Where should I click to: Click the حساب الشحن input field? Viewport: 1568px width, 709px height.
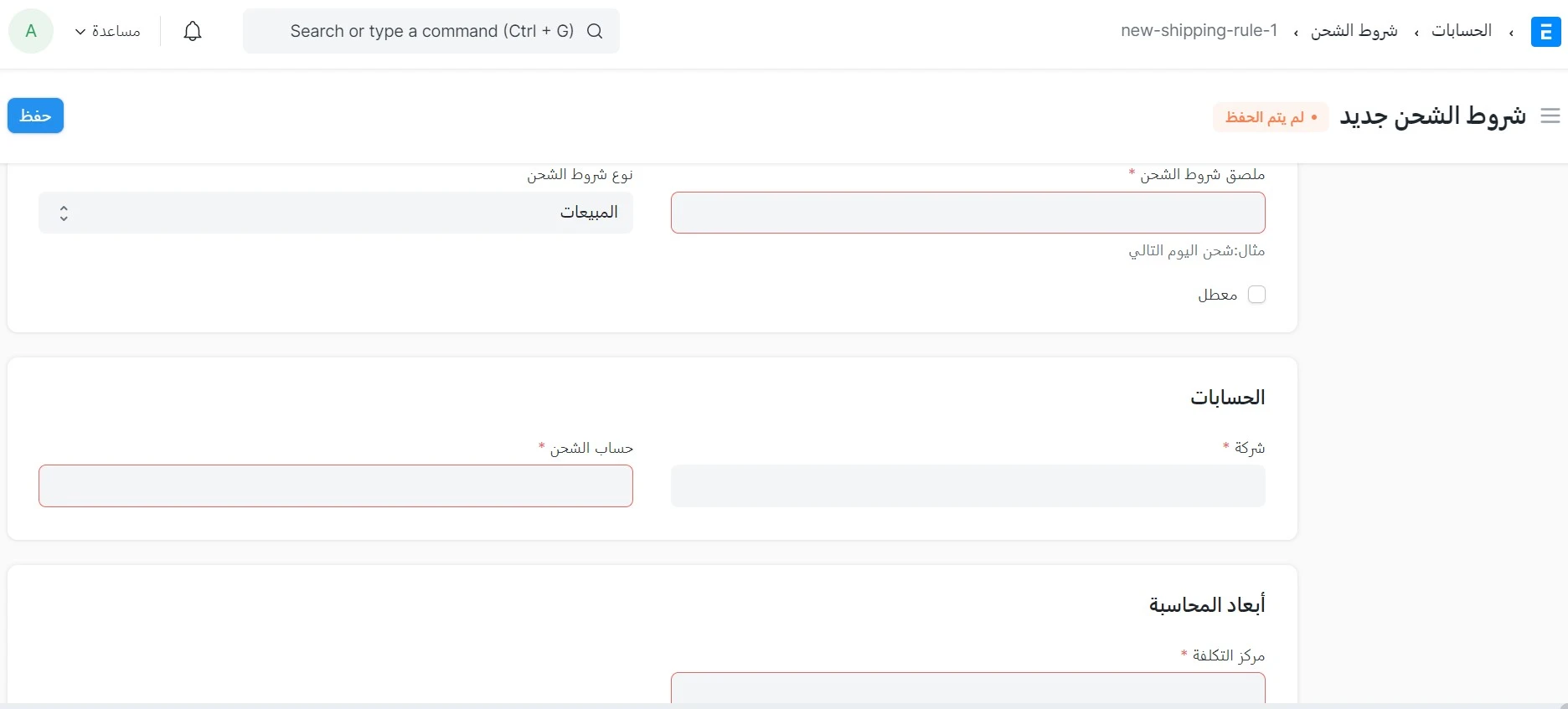[336, 486]
